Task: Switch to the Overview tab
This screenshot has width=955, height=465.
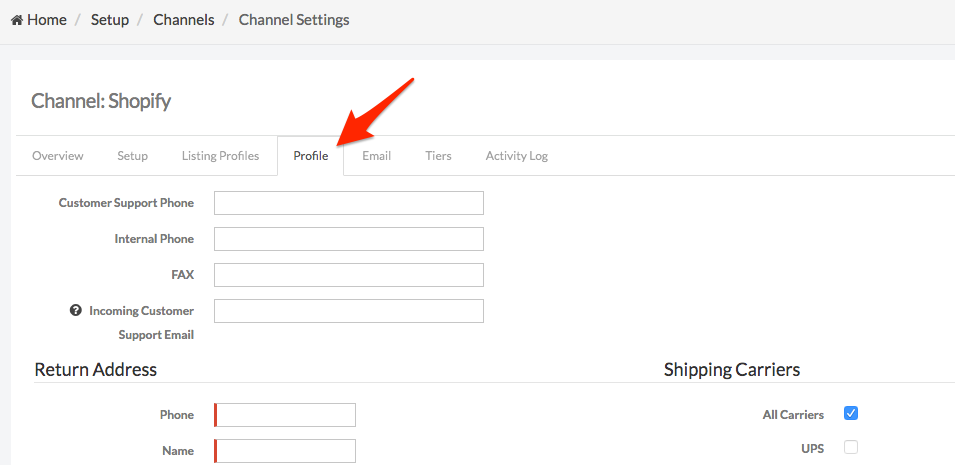Action: coord(58,156)
